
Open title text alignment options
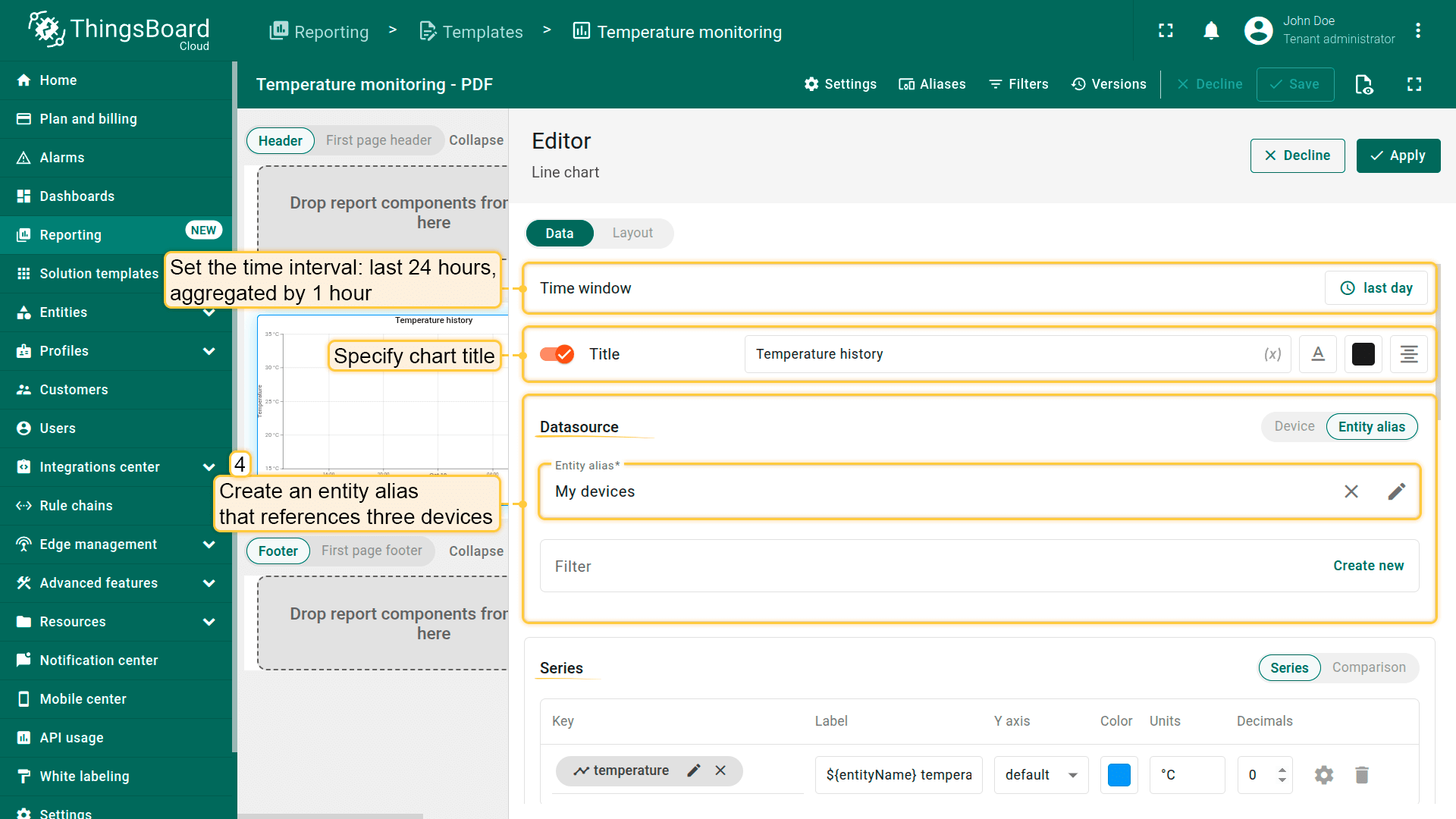tap(1408, 354)
